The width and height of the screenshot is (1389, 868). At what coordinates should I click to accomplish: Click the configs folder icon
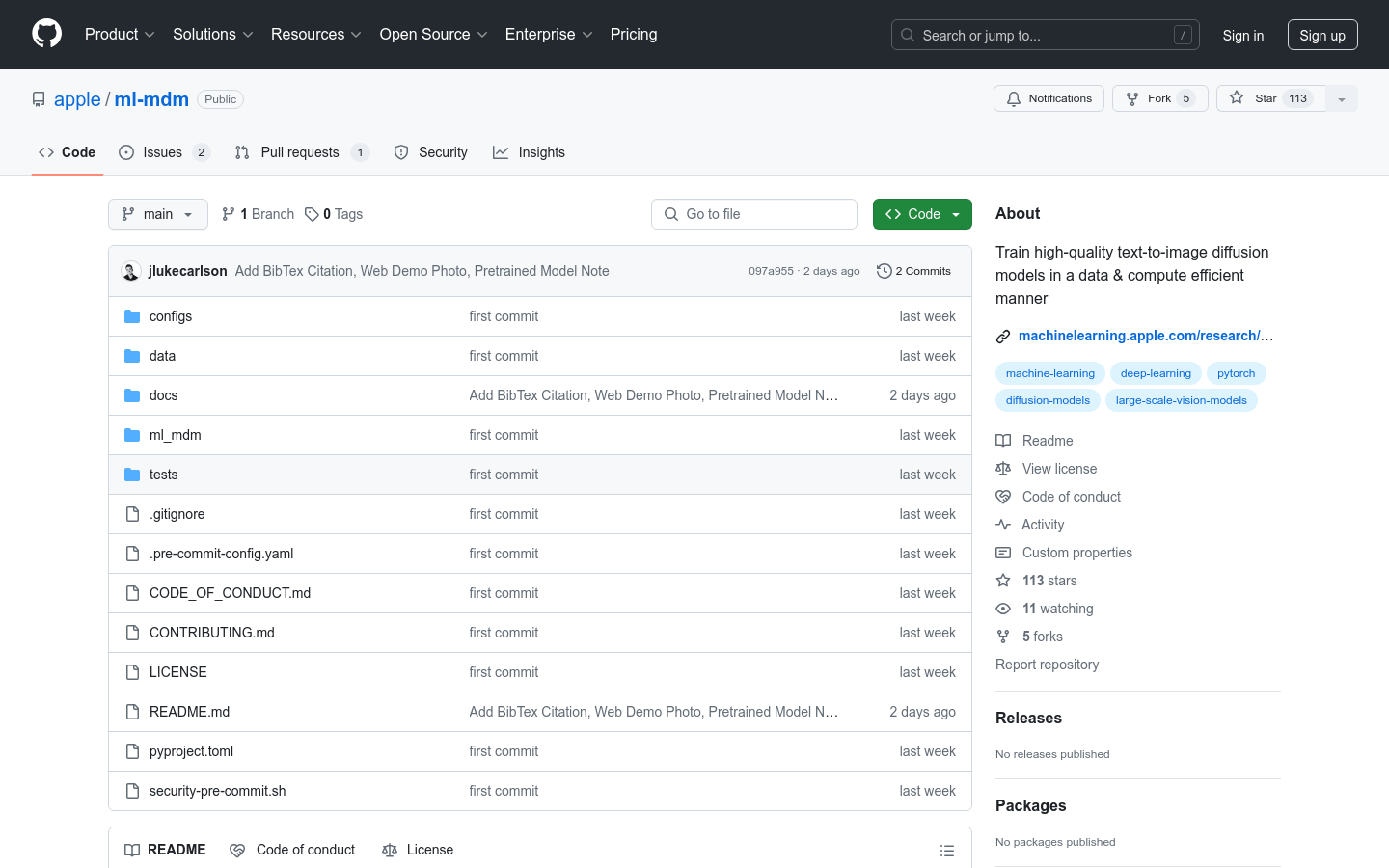(132, 316)
